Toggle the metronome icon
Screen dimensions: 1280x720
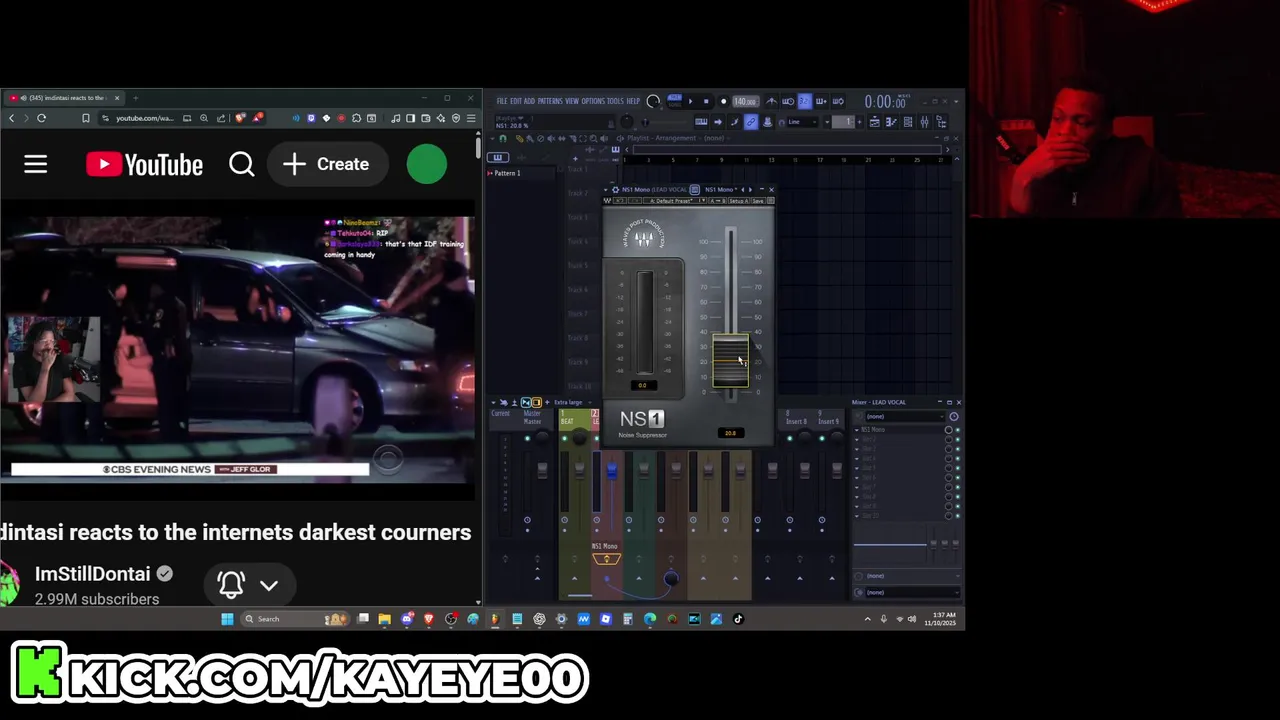pyautogui.click(x=772, y=101)
